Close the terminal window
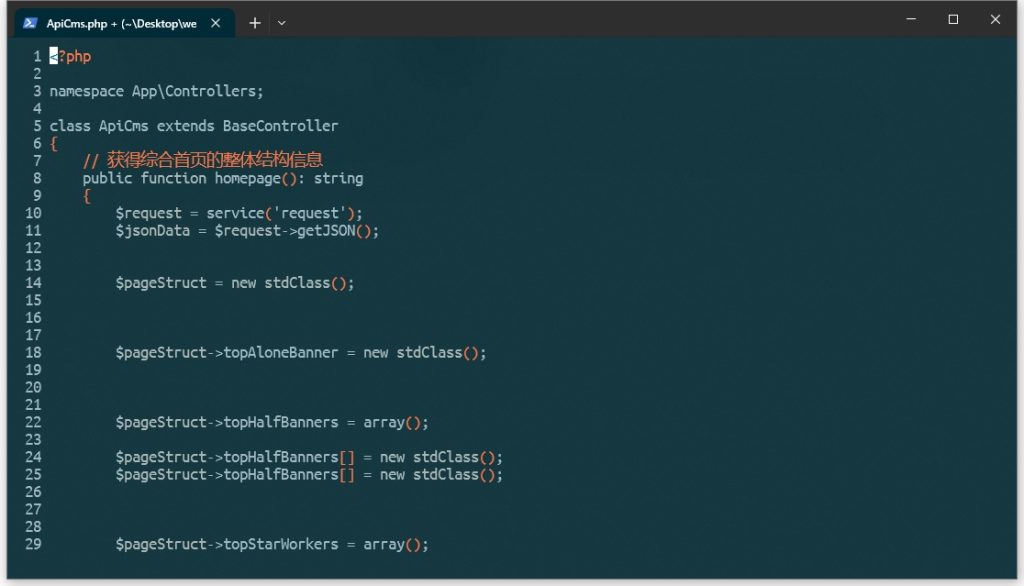The image size is (1024, 586). pos(995,20)
